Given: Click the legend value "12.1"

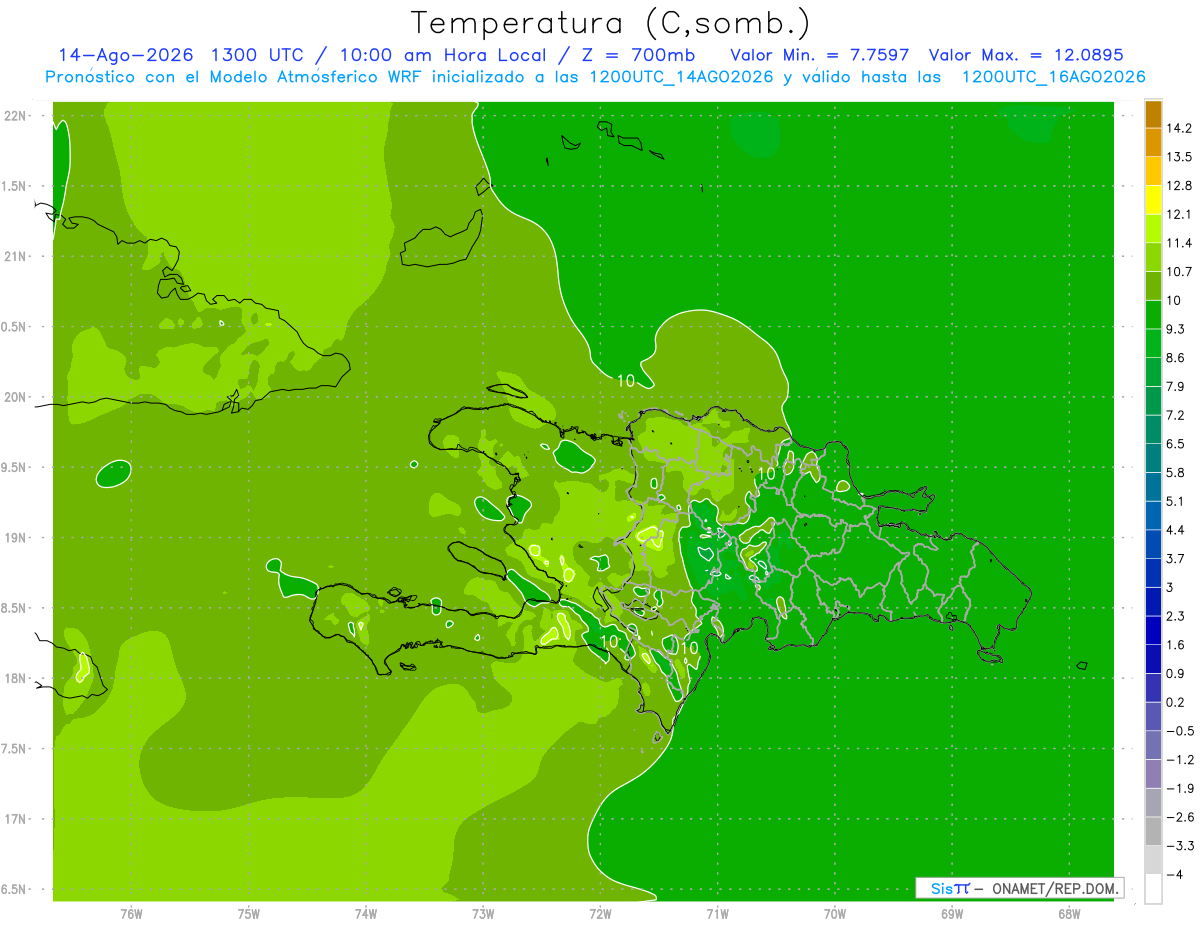Looking at the screenshot, I should [1179, 214].
